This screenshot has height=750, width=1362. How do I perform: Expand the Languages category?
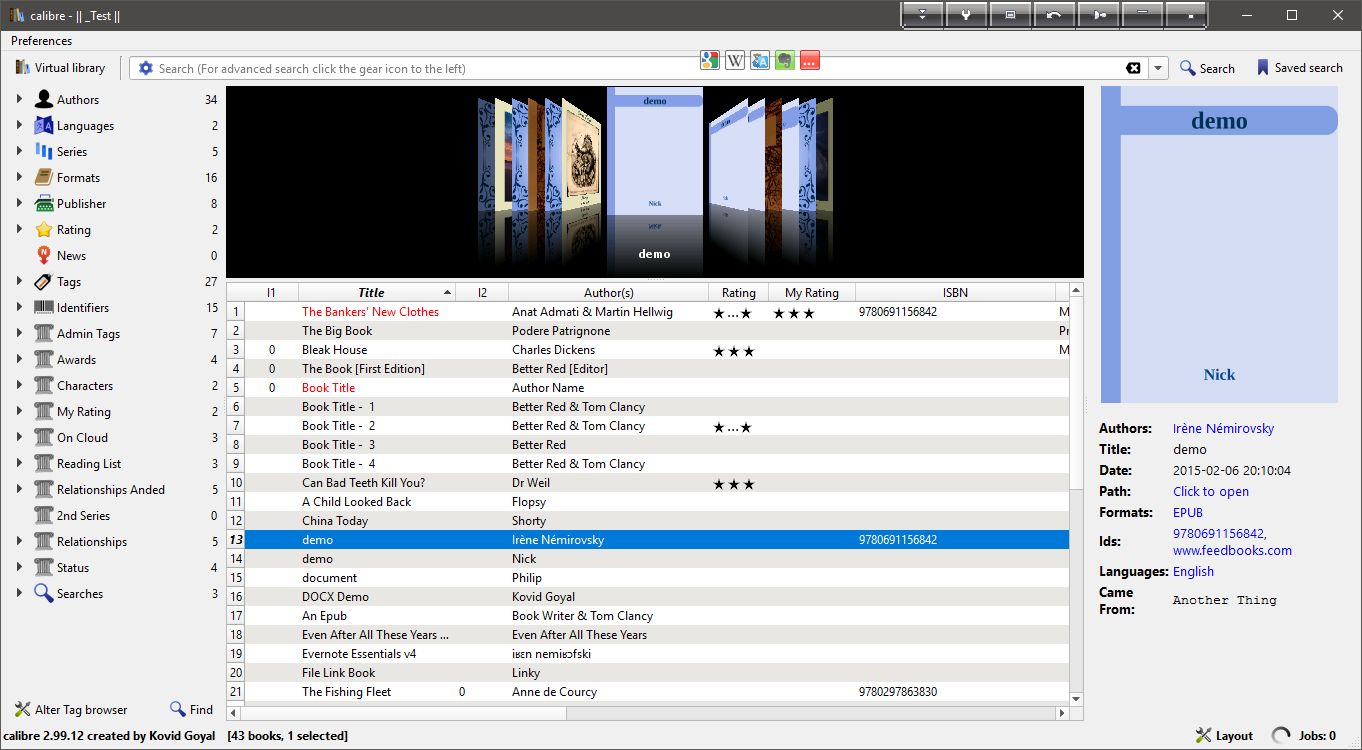(x=19, y=125)
